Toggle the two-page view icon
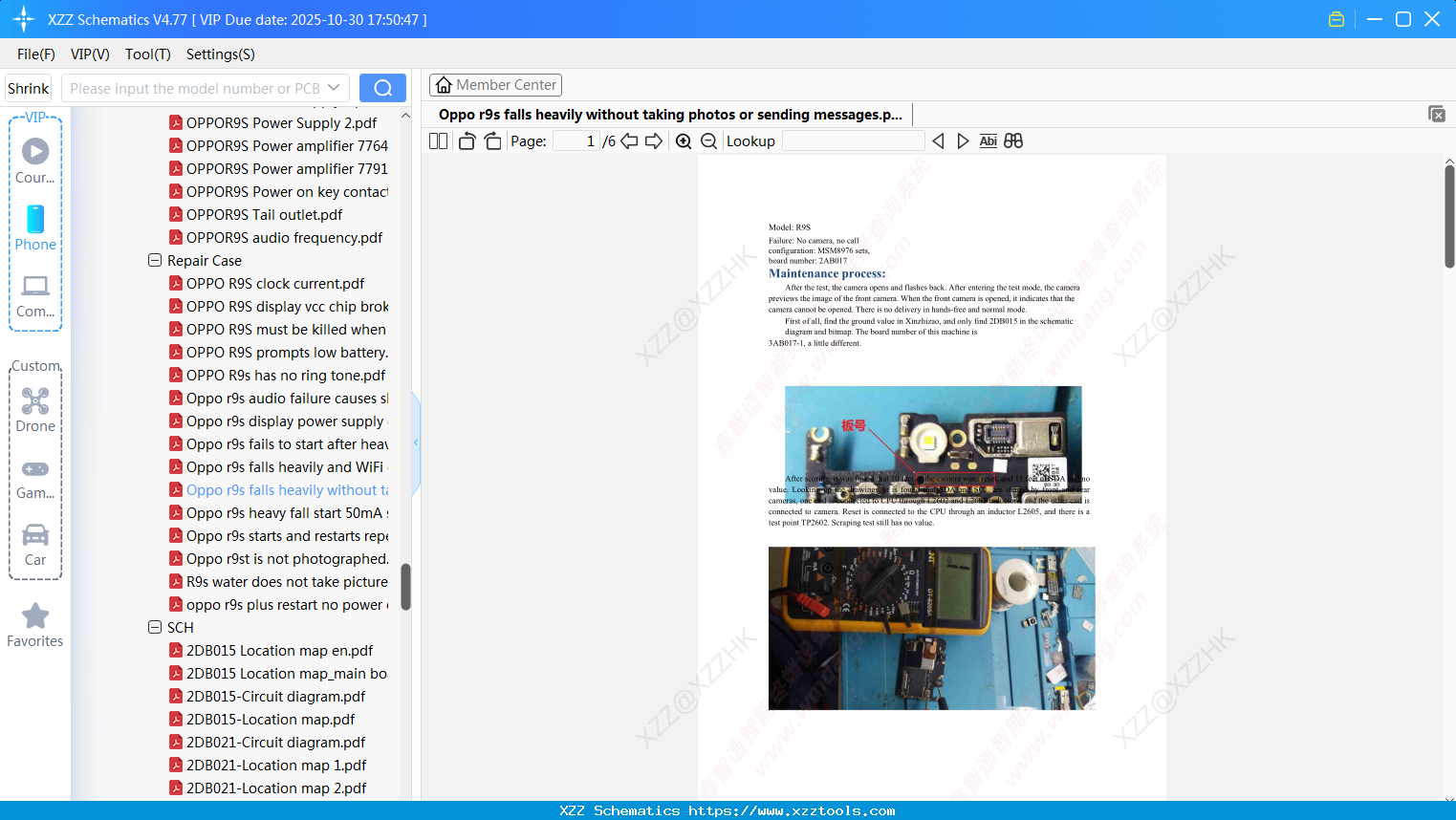 pyautogui.click(x=439, y=141)
